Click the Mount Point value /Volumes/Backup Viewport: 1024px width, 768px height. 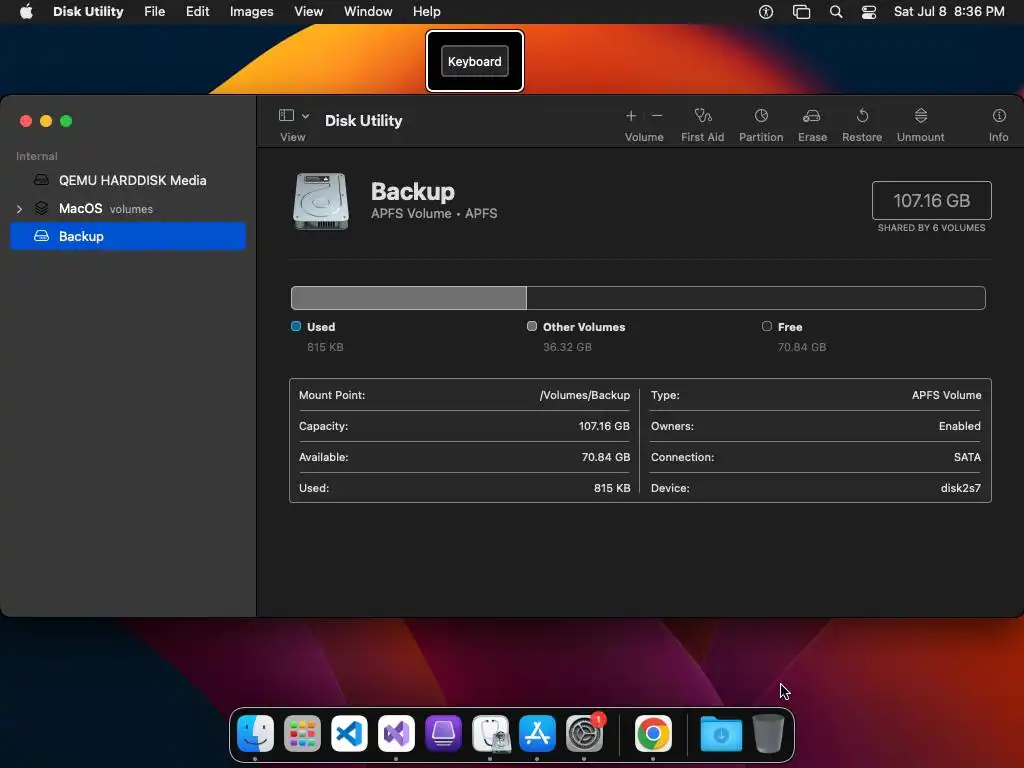584,395
